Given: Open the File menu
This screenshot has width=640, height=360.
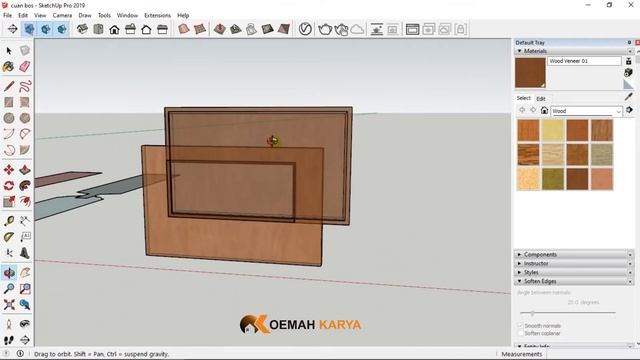Looking at the screenshot, I should point(7,15).
